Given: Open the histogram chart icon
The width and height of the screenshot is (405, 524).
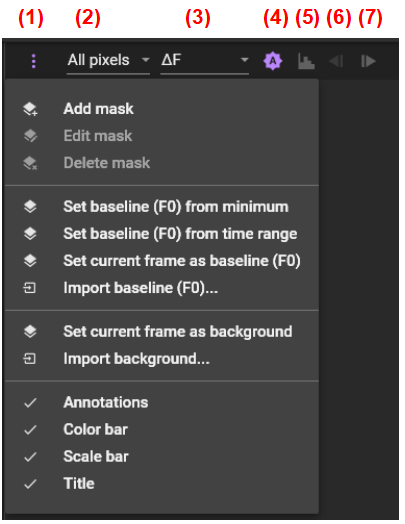Looking at the screenshot, I should point(306,61).
